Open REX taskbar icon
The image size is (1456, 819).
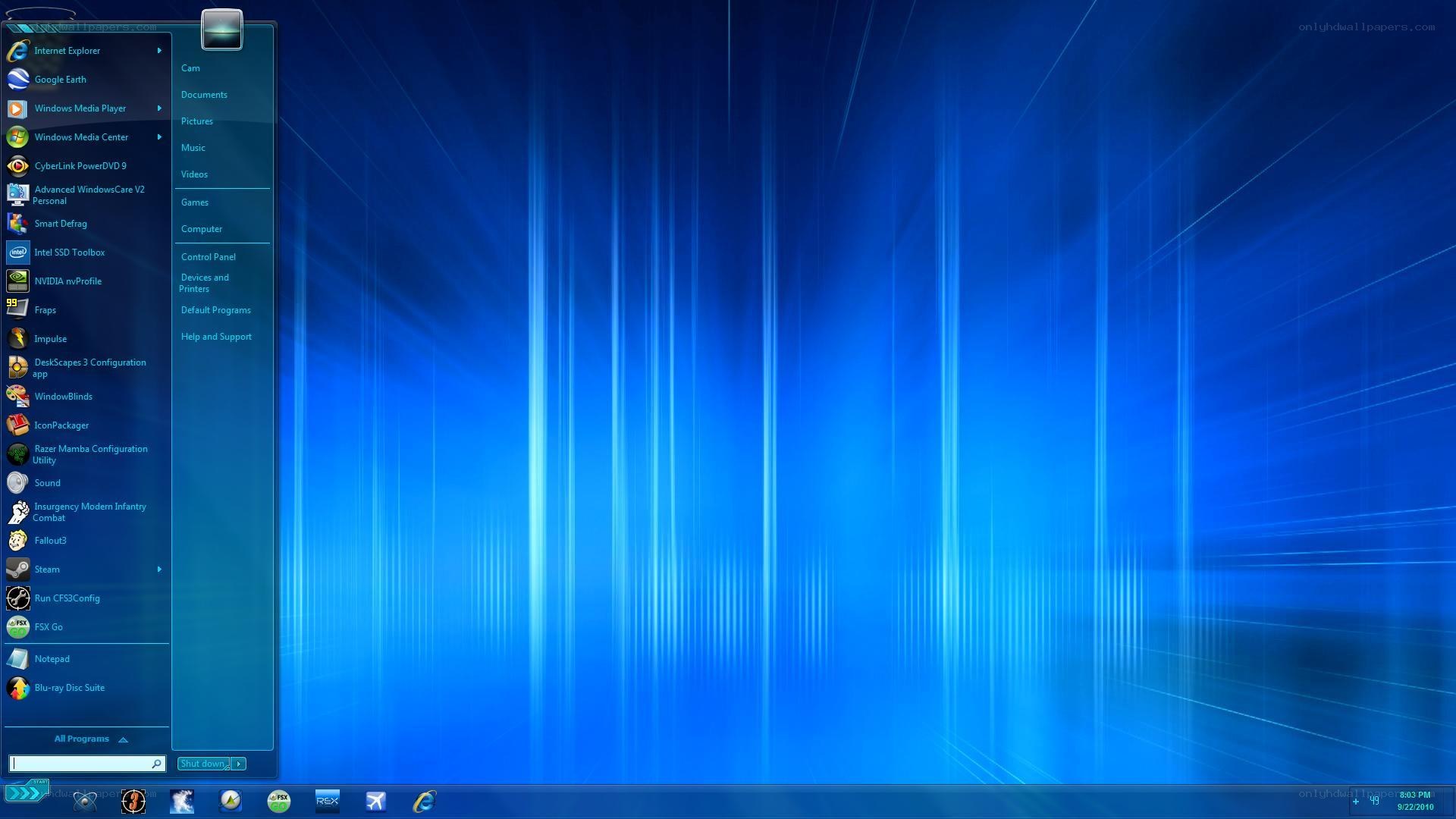pyautogui.click(x=328, y=801)
